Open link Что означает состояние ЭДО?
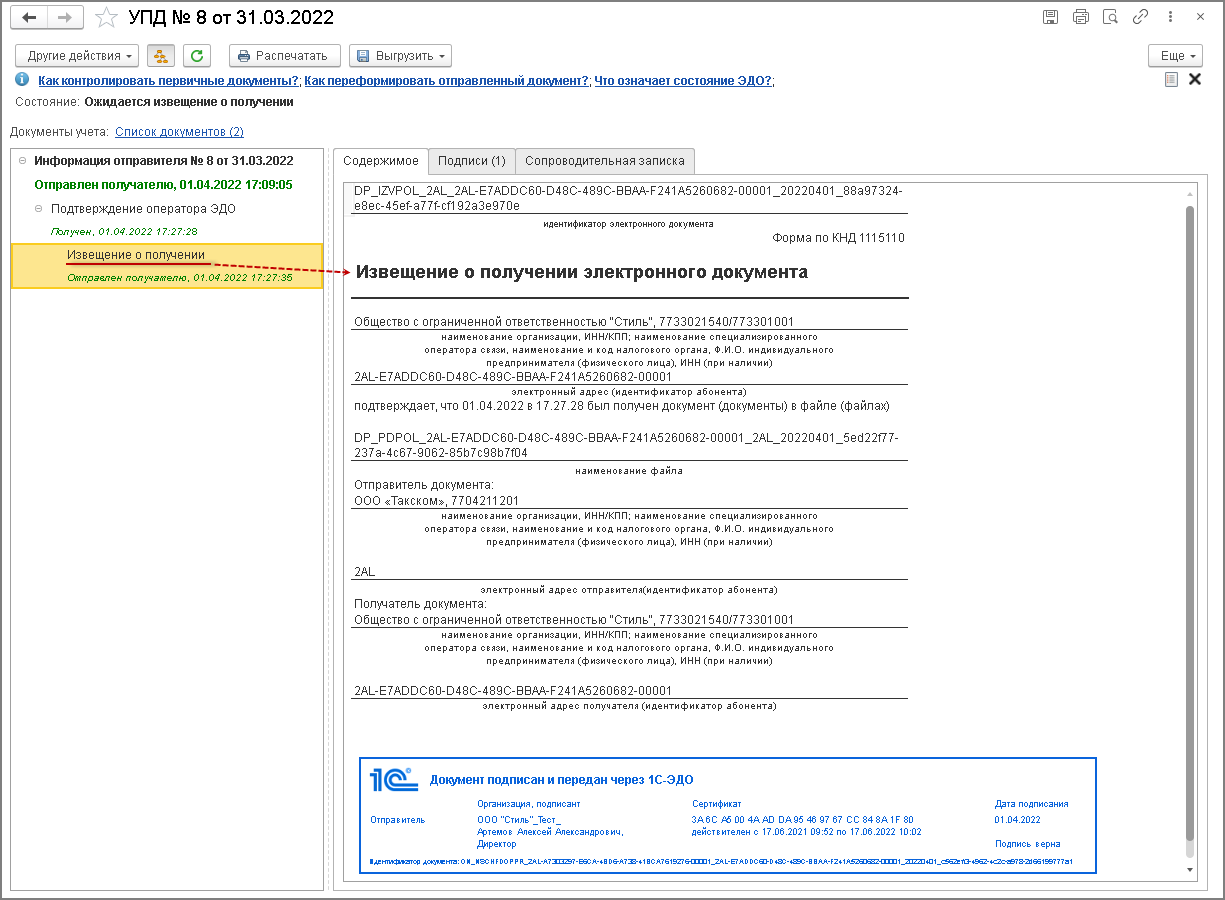The image size is (1225, 900). point(683,81)
